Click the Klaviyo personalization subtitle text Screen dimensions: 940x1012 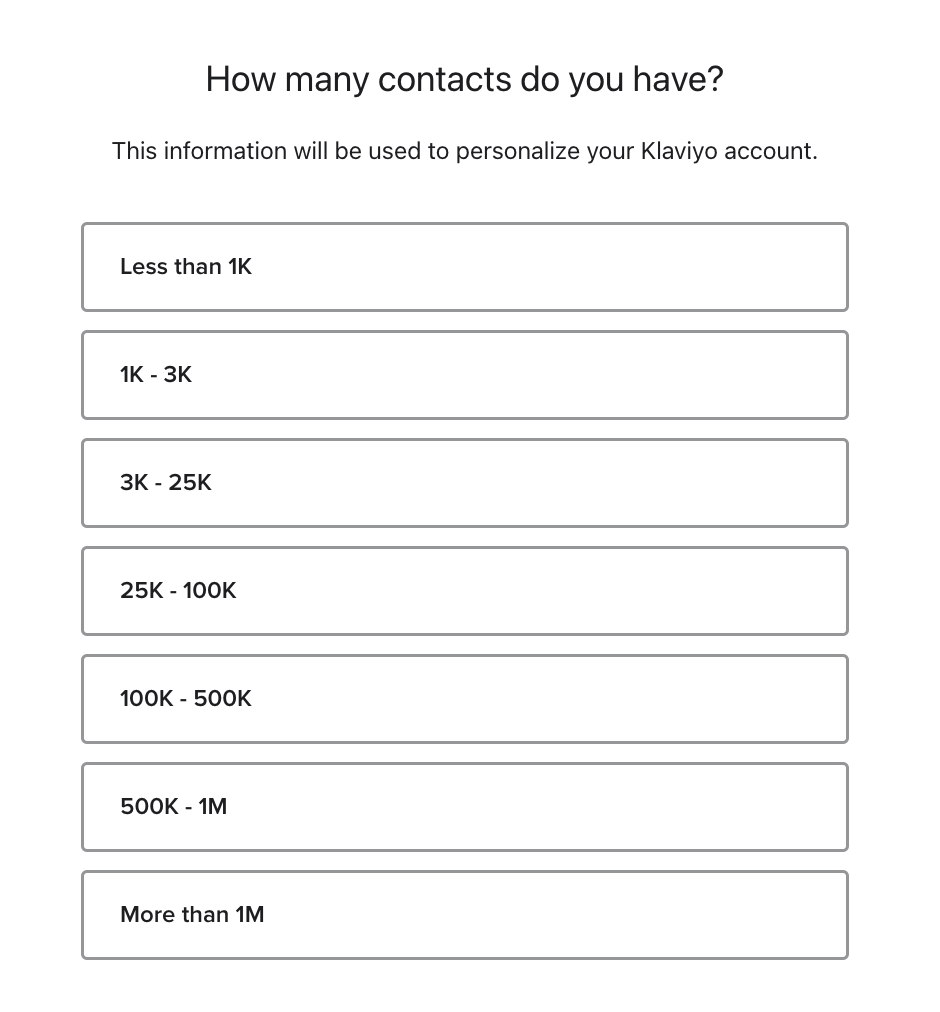[465, 151]
